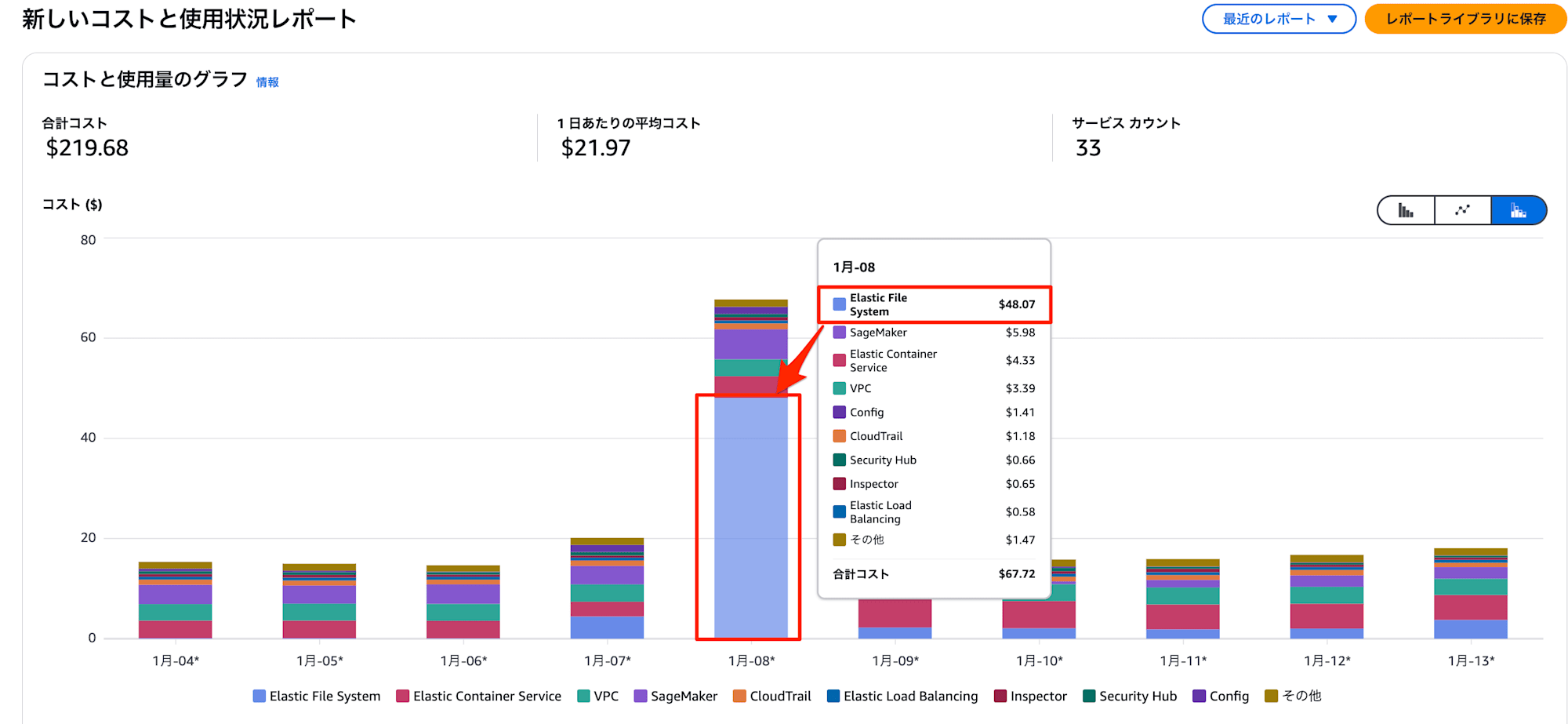Image resolution: width=1568 pixels, height=724 pixels.
Task: Click SageMaker $5.98 tooltip row
Action: pos(934,333)
